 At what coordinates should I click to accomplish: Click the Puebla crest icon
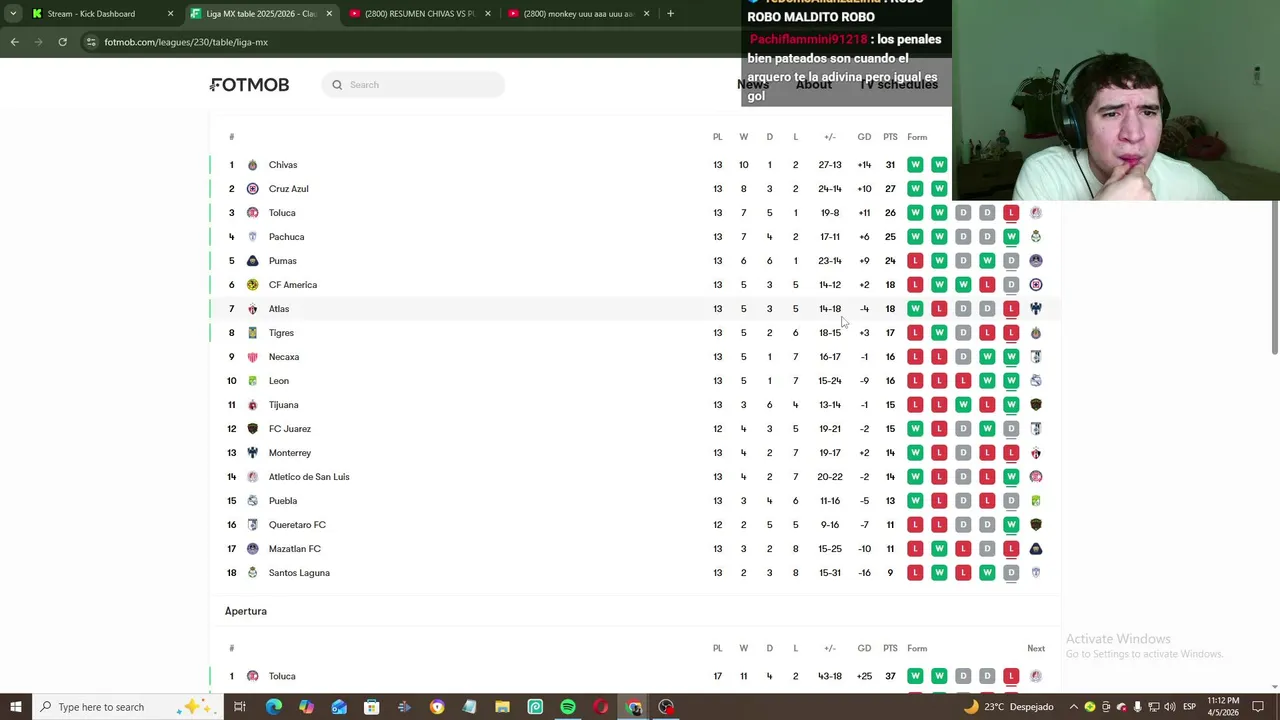252,501
